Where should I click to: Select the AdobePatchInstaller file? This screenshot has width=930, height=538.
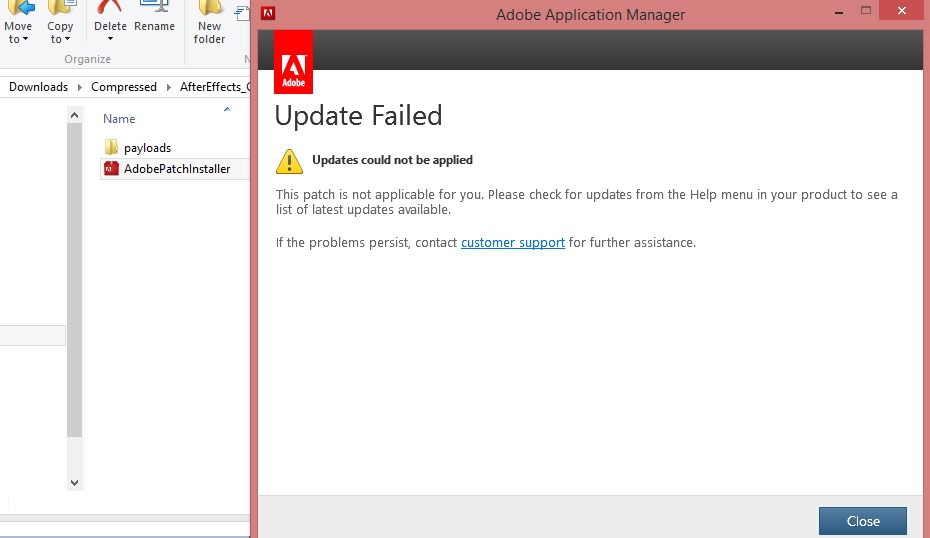coord(177,169)
